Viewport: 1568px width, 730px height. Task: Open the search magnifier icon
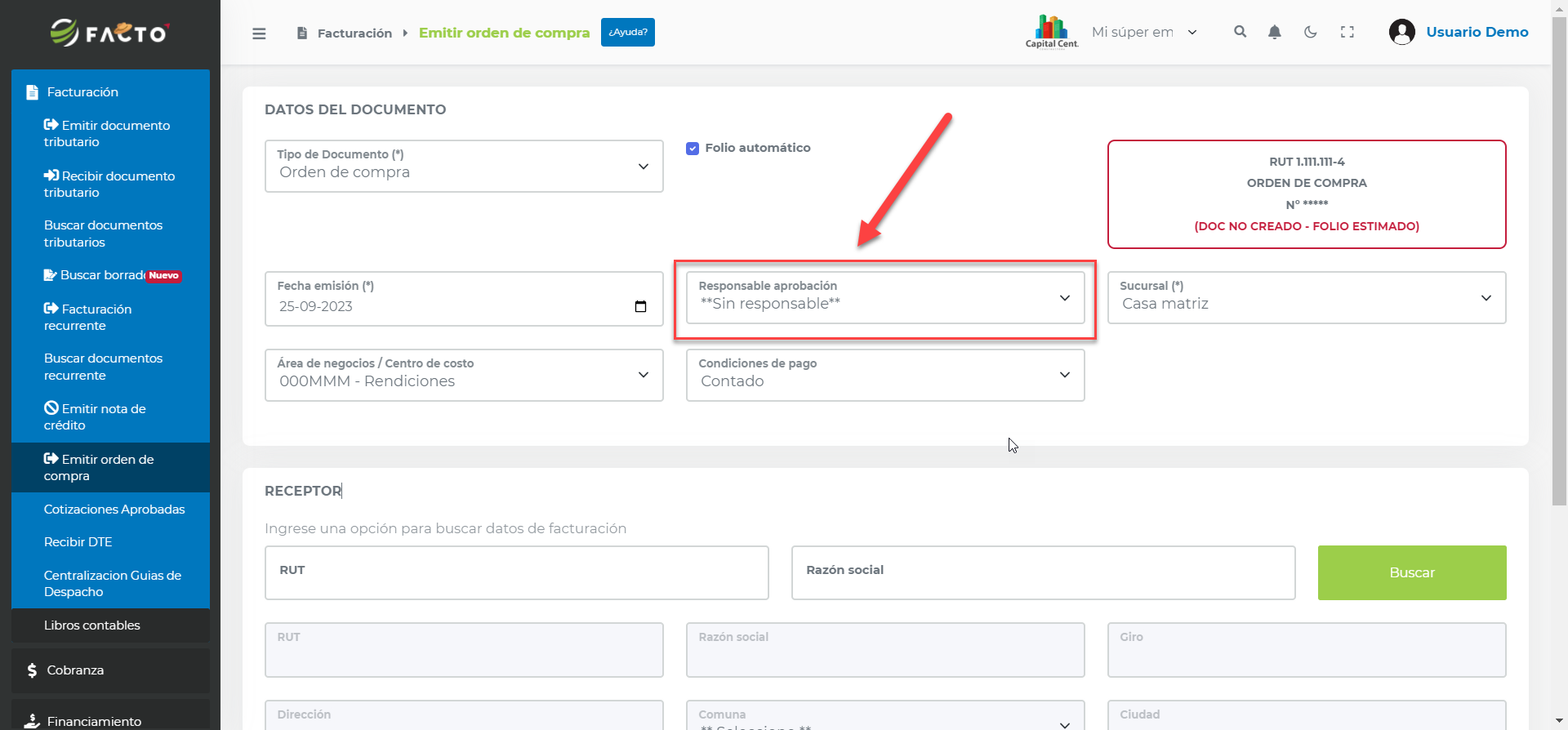pyautogui.click(x=1240, y=32)
